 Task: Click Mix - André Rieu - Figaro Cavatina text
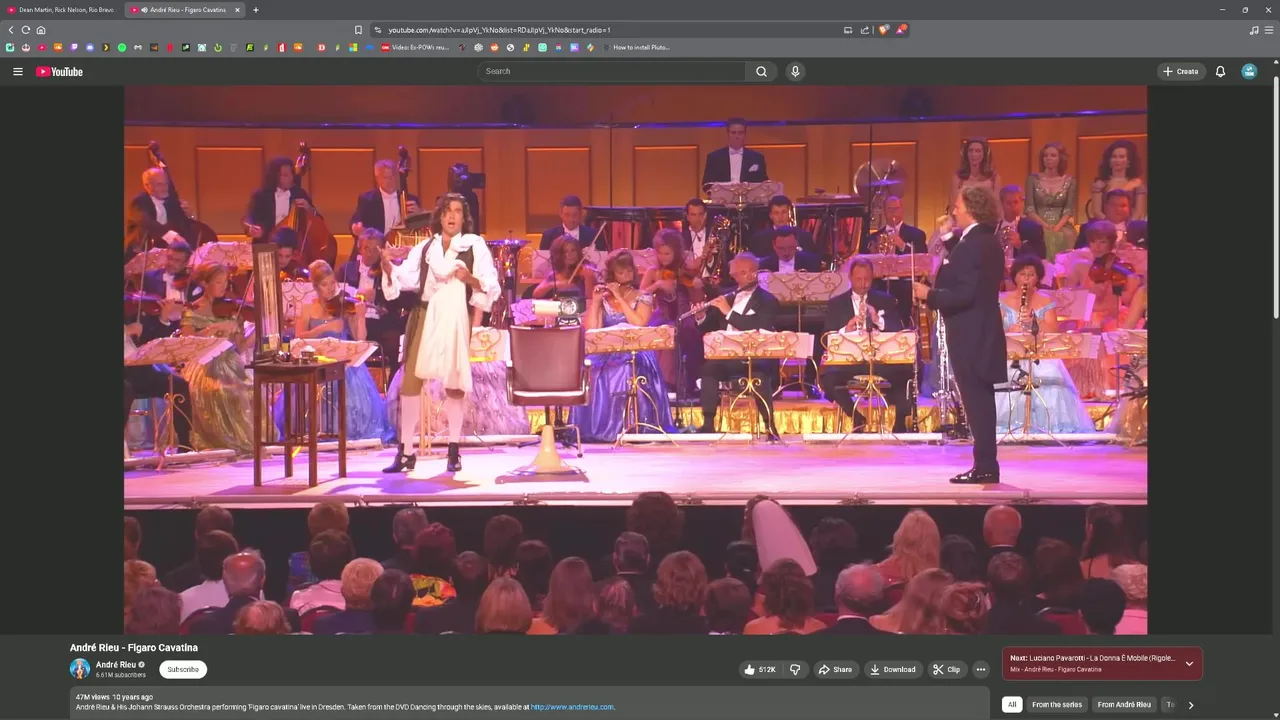click(1055, 669)
